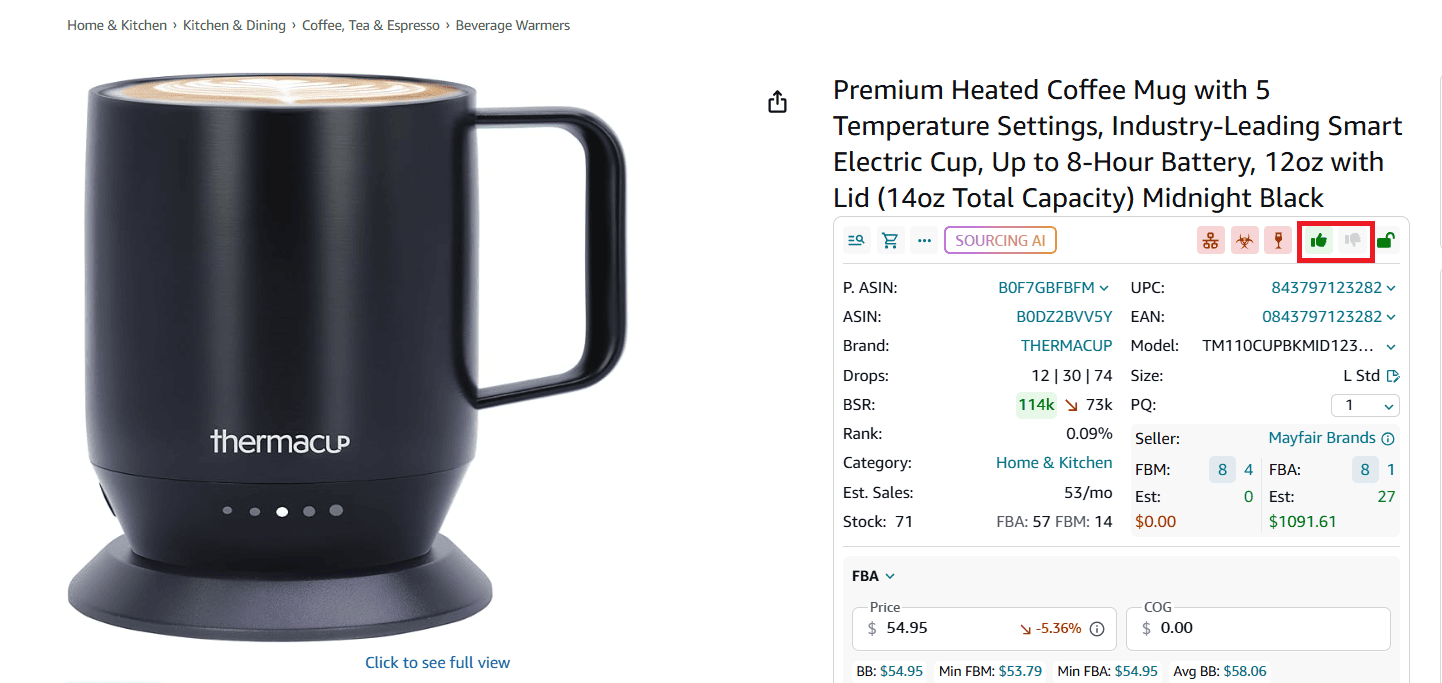Click the variations org-chart icon
1442x683 pixels.
pos(1210,240)
